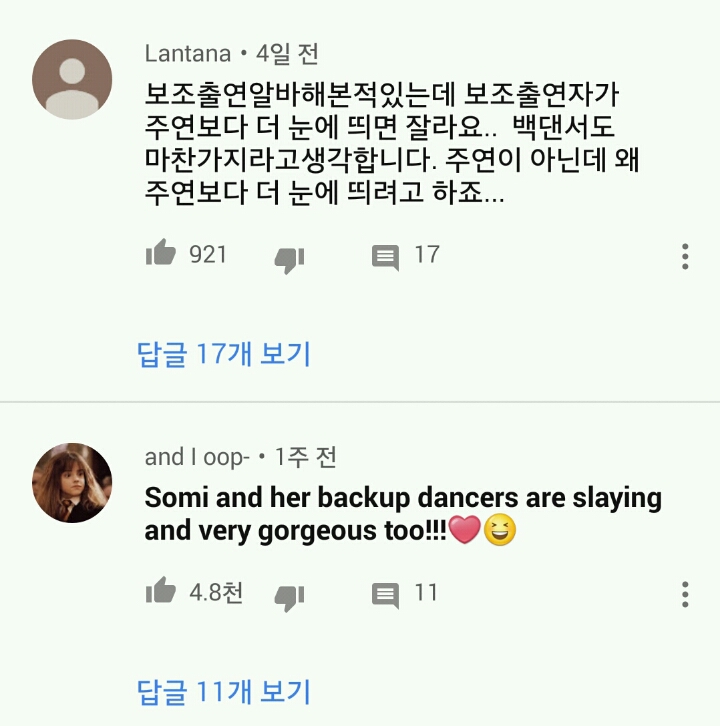This screenshot has width=720, height=726.
Task: Expand 답글 11개 보기 replies
Action: tap(224, 691)
